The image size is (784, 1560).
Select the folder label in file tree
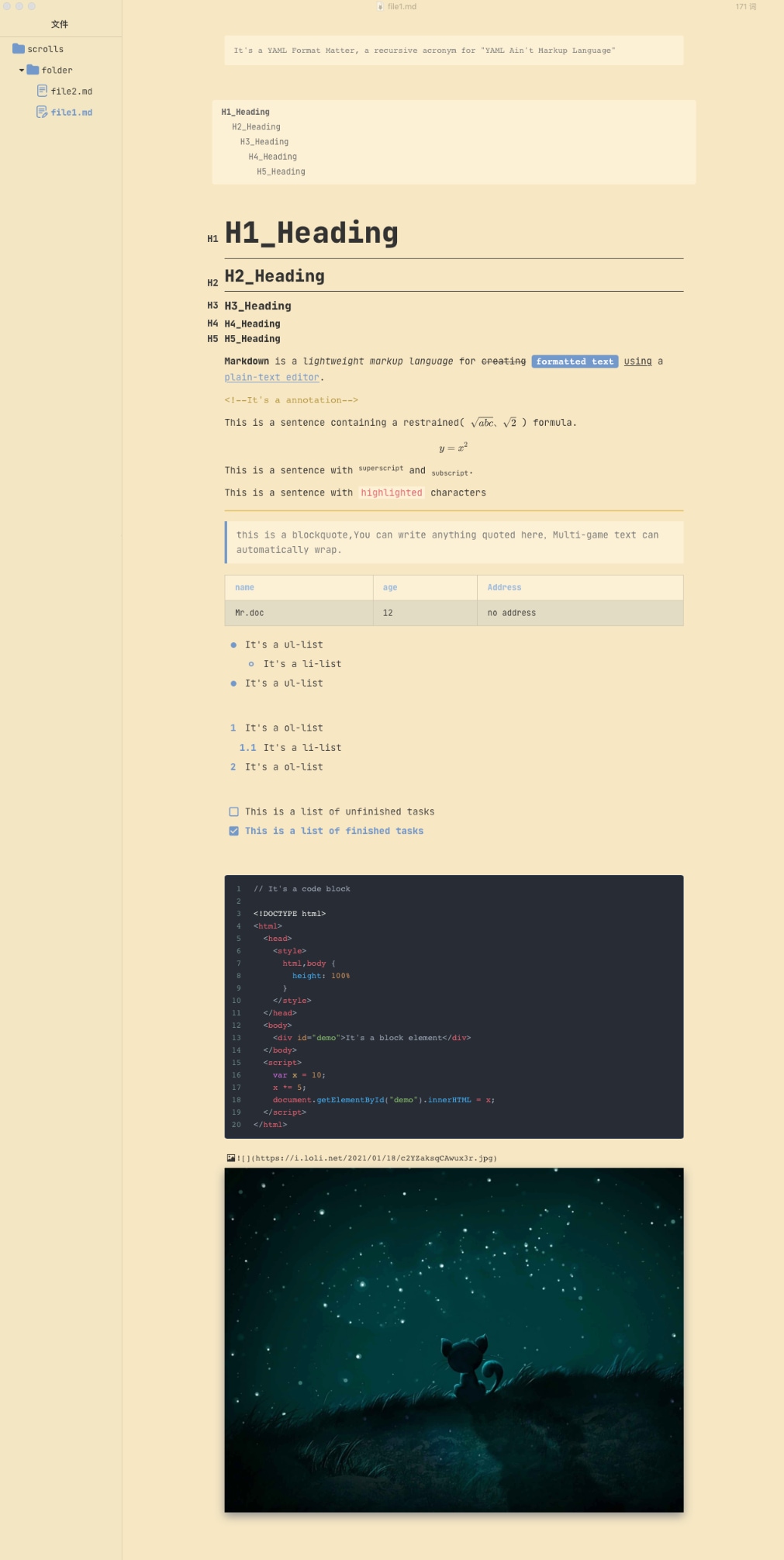tap(57, 70)
